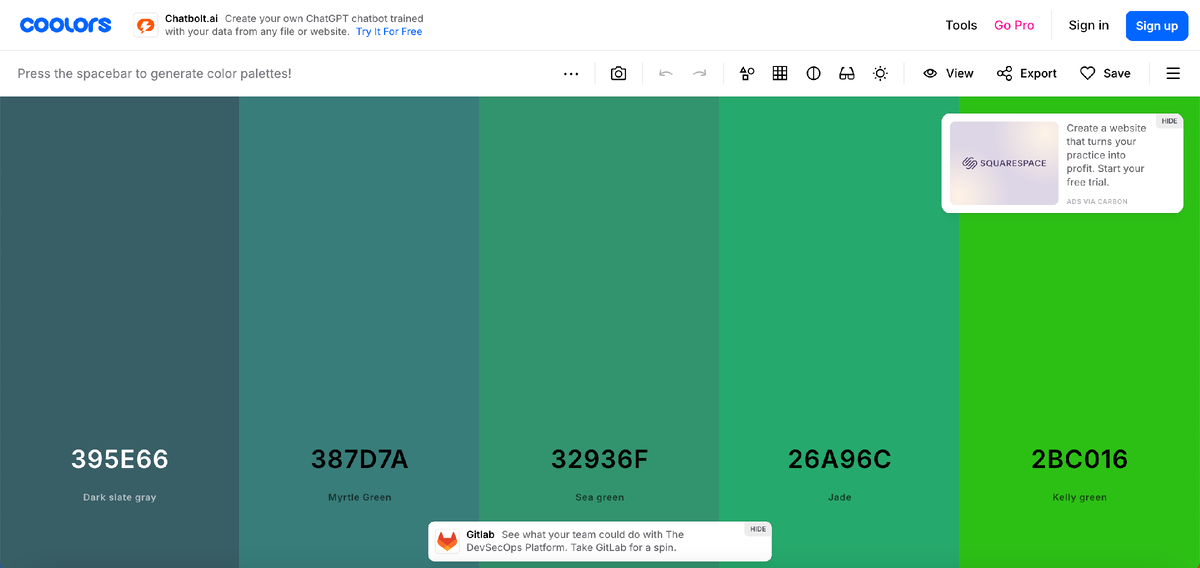
Task: Click the Dark slate gray color name
Action: tap(120, 497)
